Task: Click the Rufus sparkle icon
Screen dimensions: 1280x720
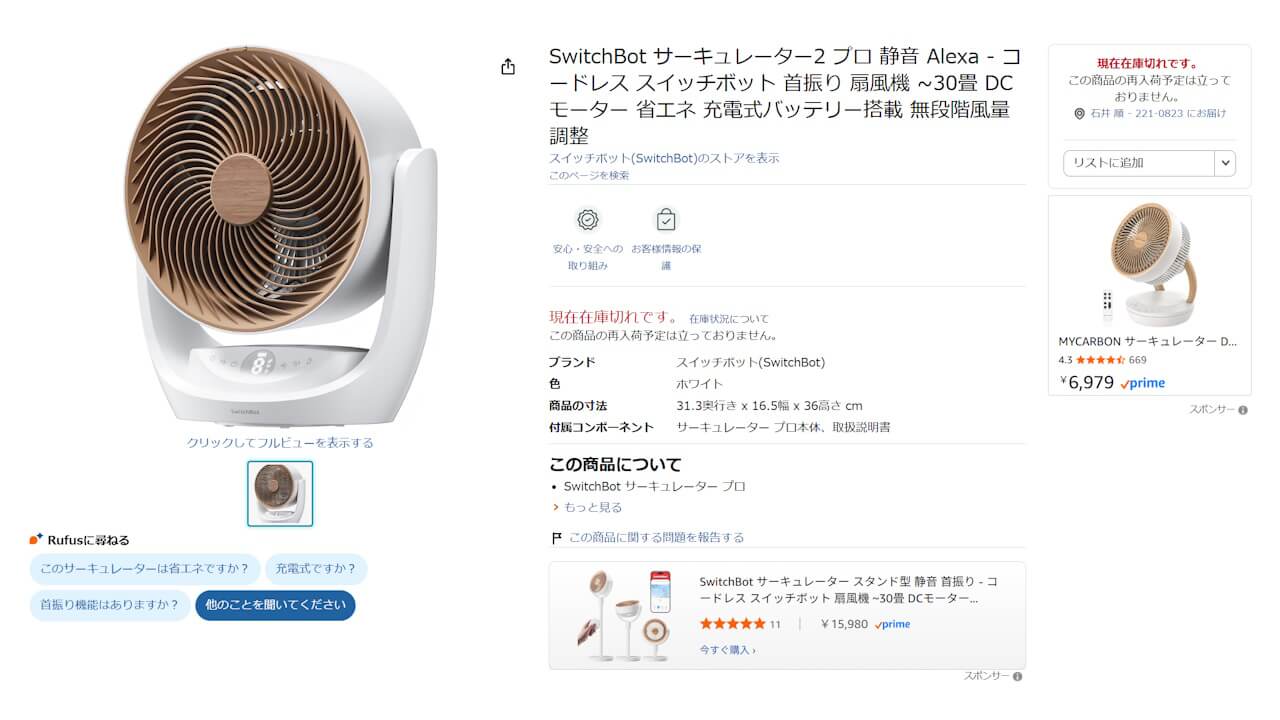Action: click(35, 540)
